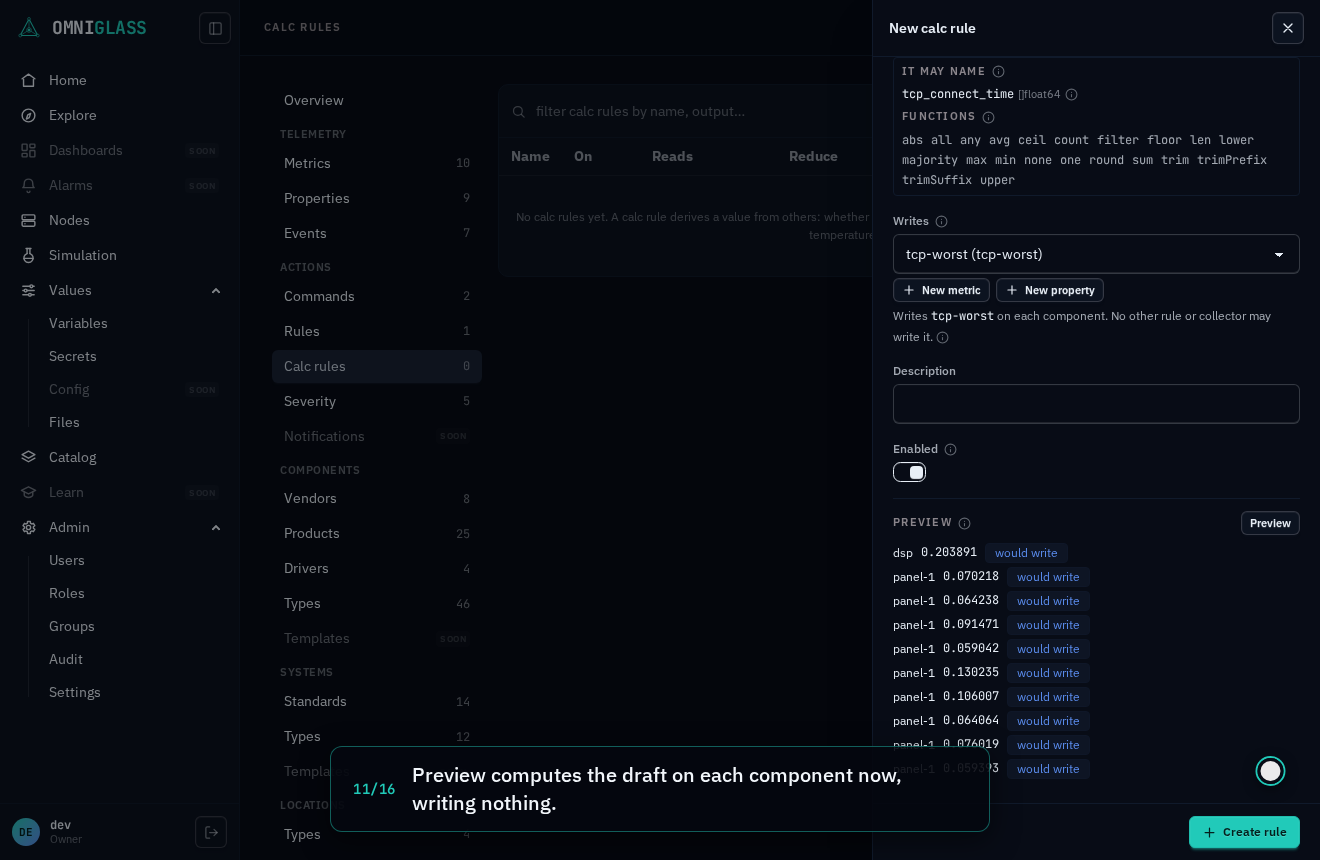Open the Writes dropdown tcp-worst

pyautogui.click(x=1096, y=254)
